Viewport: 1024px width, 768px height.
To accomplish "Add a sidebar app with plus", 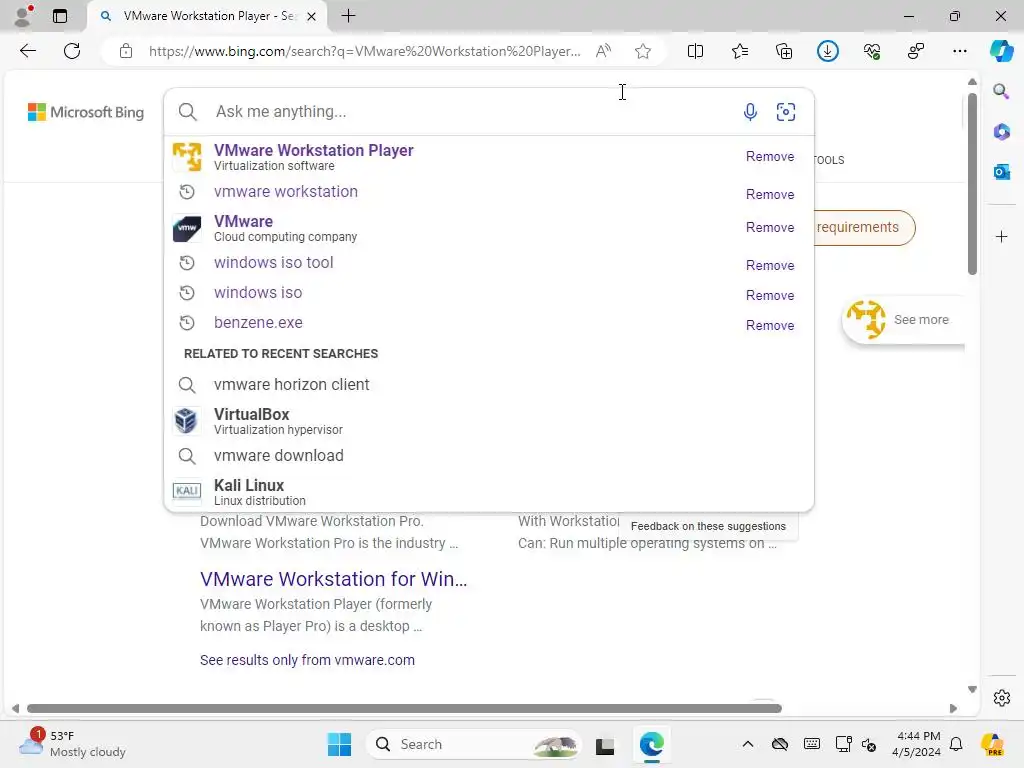I will (x=1001, y=236).
